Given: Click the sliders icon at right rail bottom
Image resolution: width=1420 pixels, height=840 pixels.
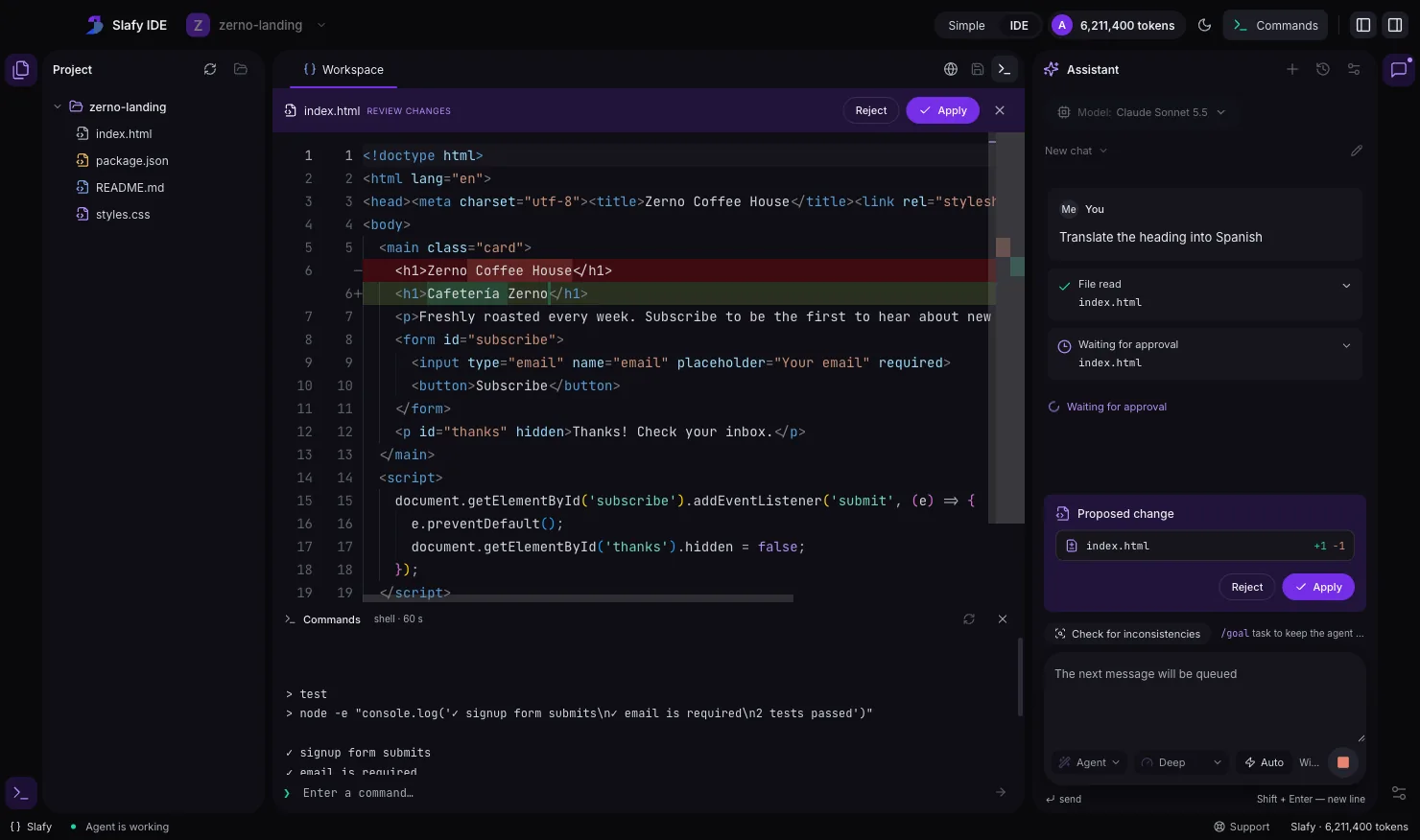Looking at the screenshot, I should coord(1399,793).
